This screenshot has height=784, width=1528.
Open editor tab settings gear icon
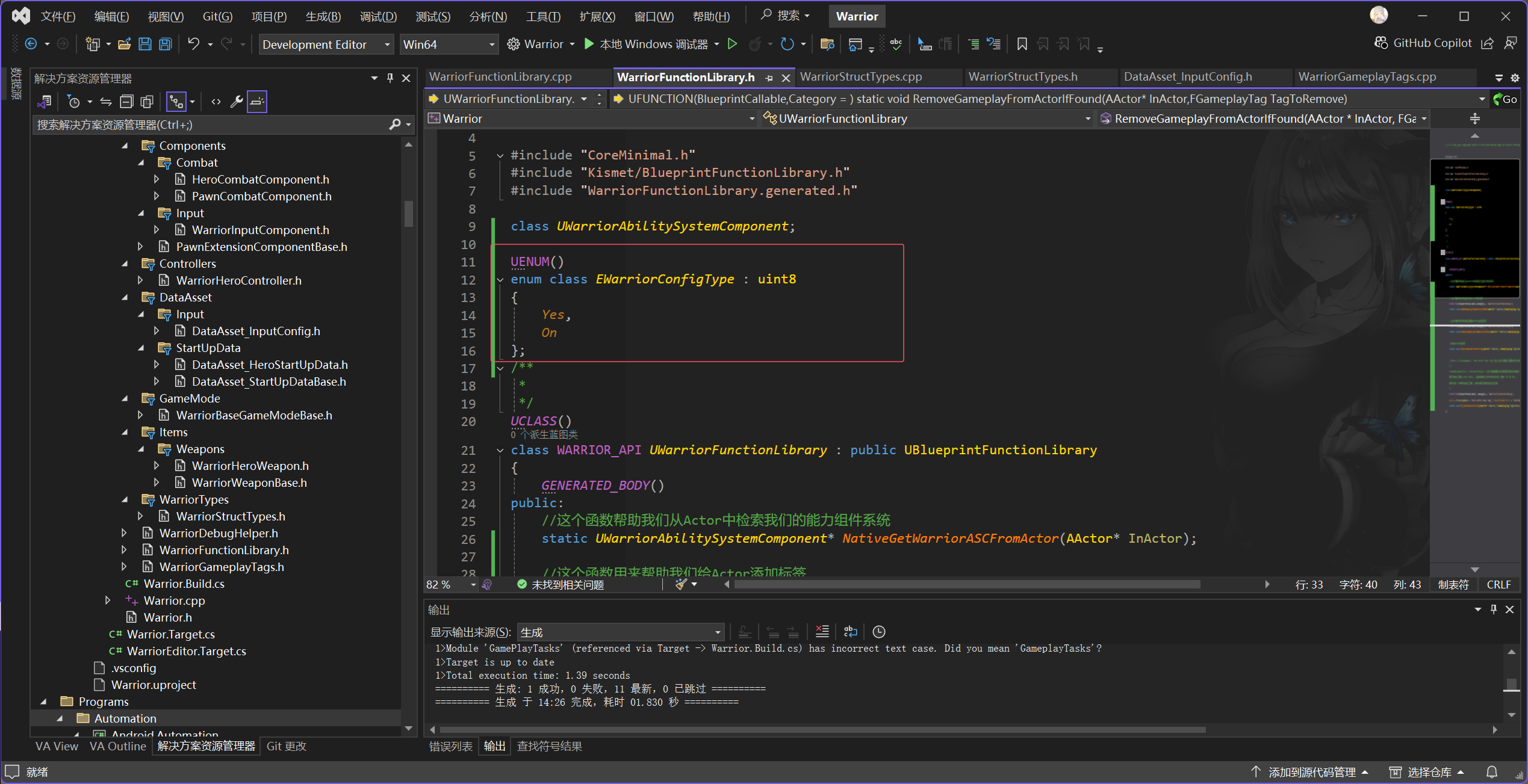1515,78
